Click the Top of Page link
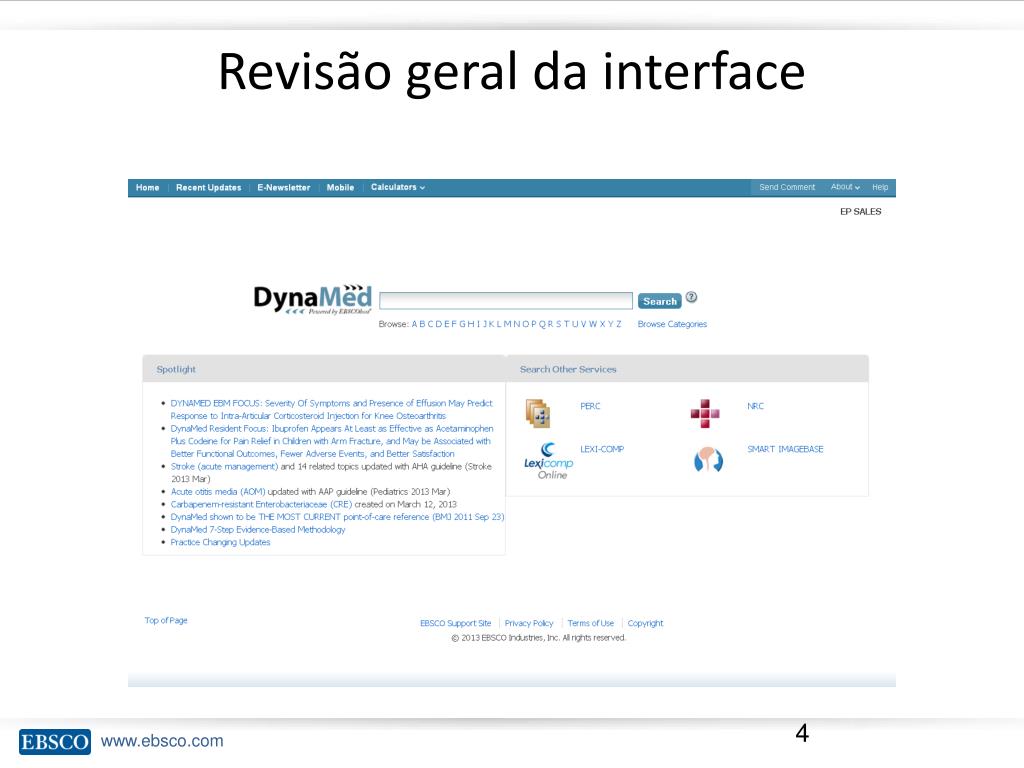This screenshot has height=768, width=1024. (166, 620)
